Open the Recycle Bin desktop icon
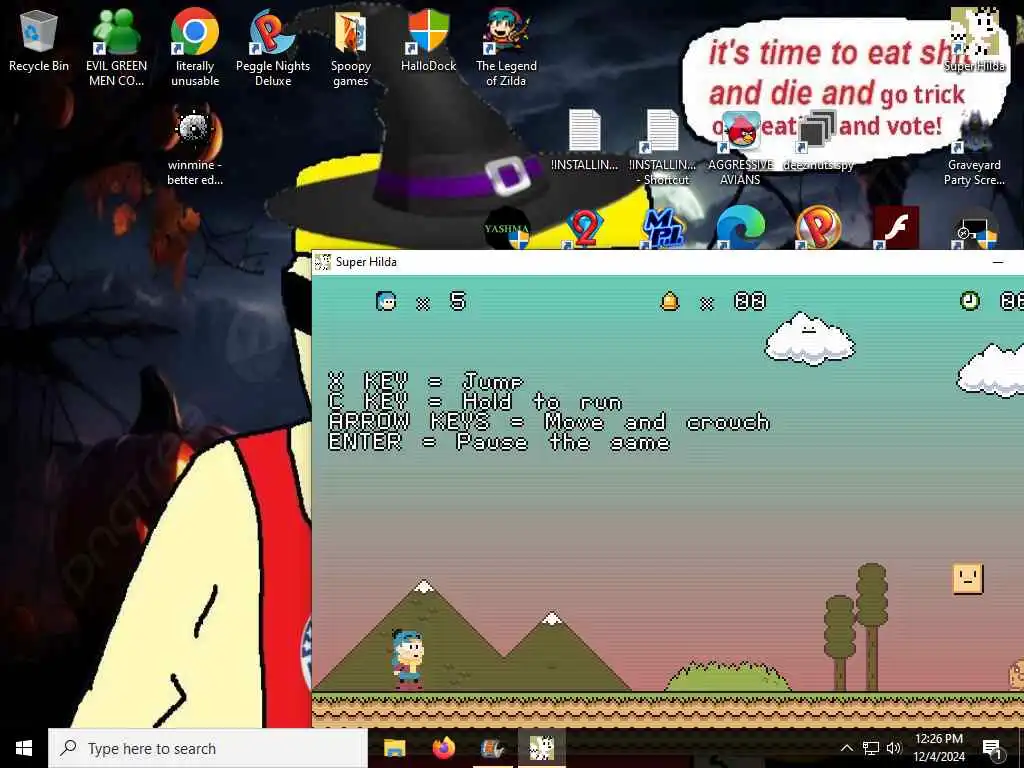 pos(39,40)
